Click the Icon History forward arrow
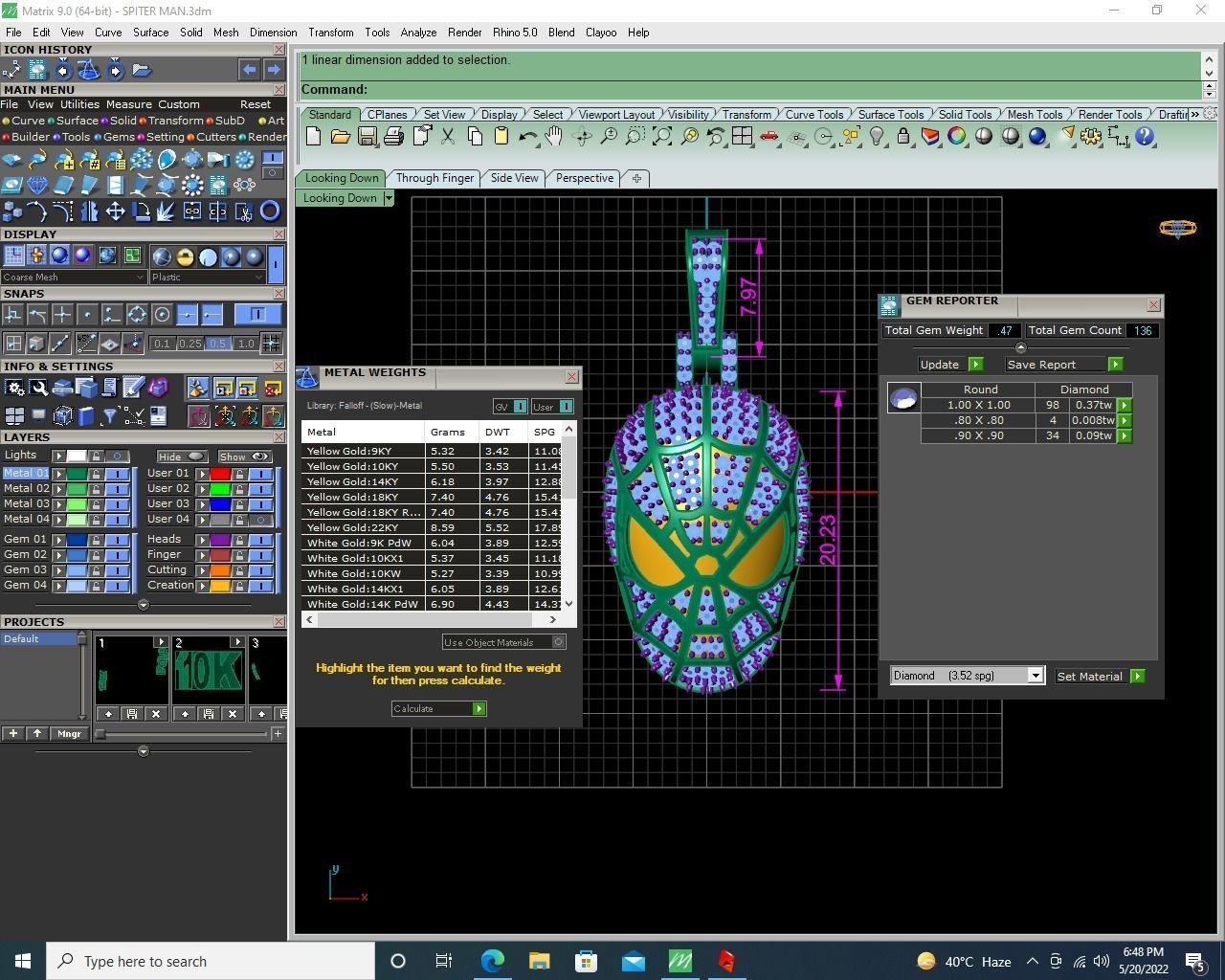The height and width of the screenshot is (980, 1225). coord(274,70)
